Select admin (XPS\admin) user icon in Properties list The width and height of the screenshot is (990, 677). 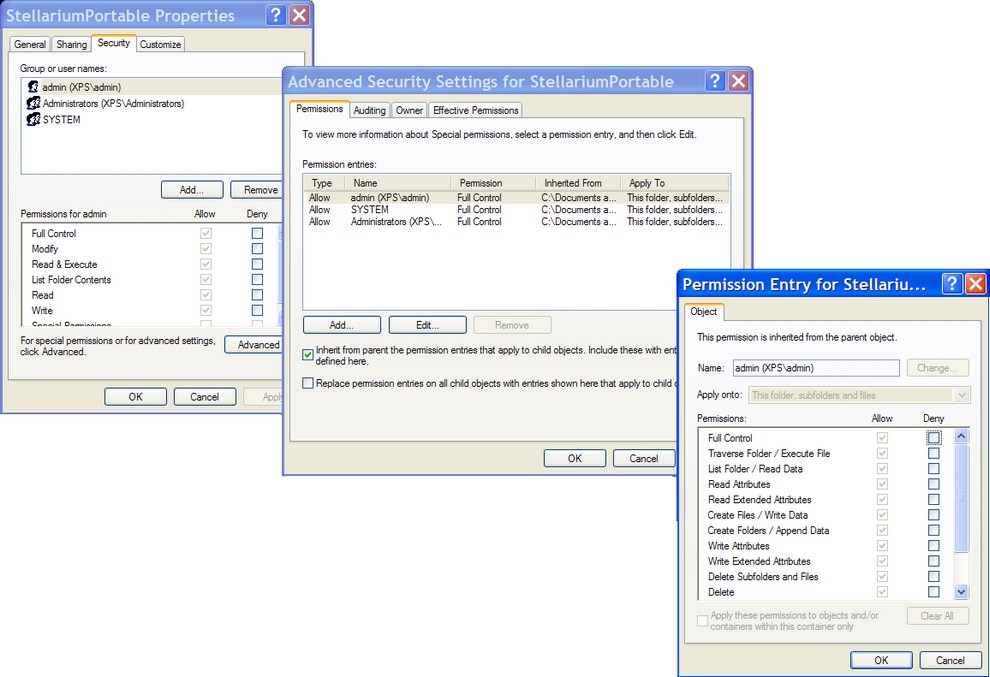click(33, 87)
